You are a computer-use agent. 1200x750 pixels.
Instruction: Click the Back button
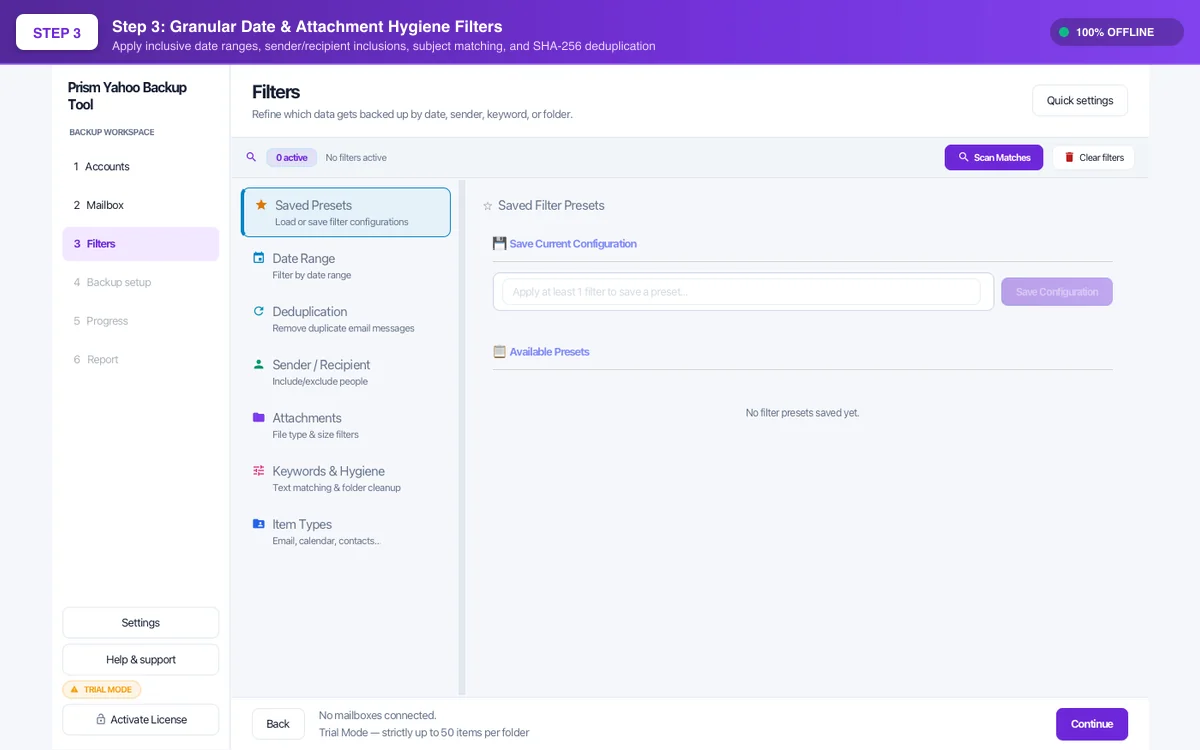(278, 724)
